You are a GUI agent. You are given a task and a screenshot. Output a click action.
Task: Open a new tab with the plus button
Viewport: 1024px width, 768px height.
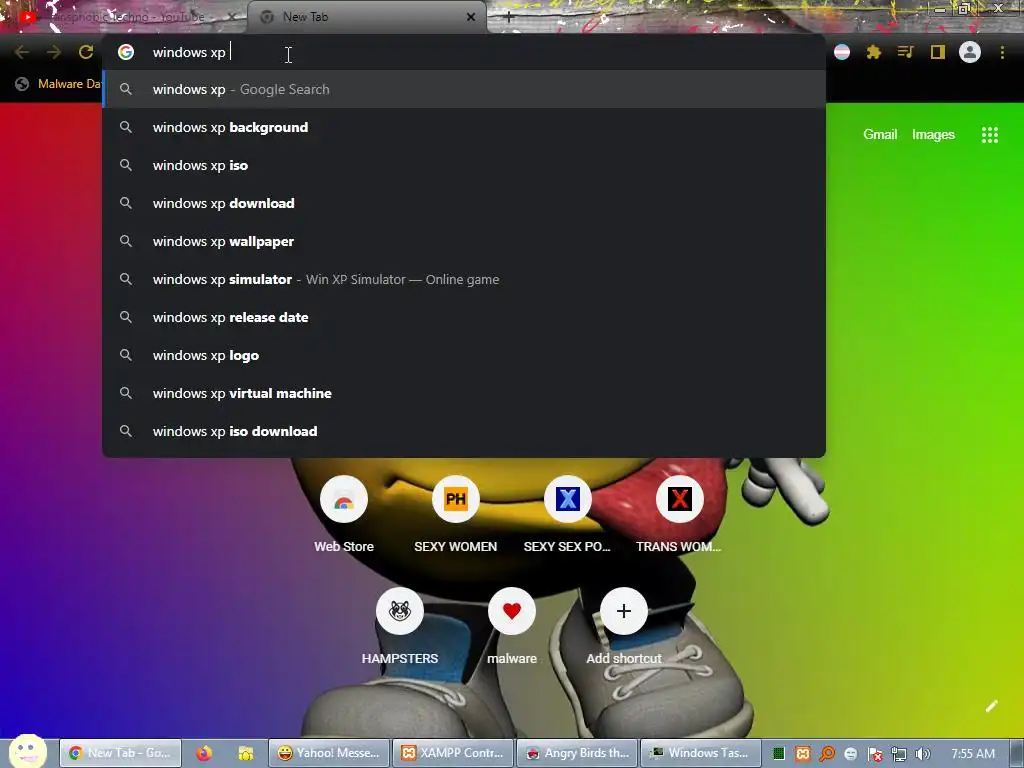coord(509,17)
